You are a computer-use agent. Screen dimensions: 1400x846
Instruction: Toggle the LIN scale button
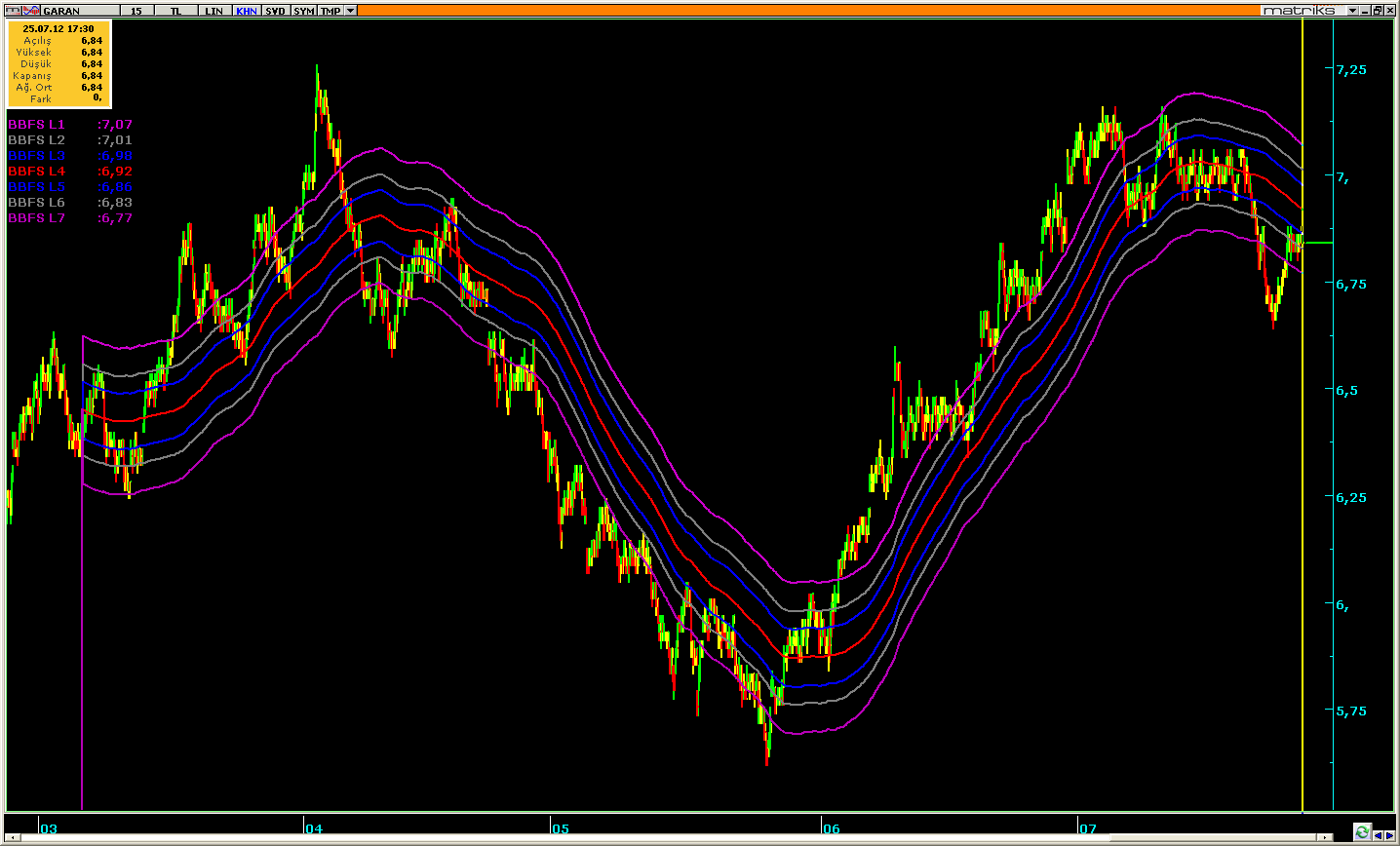point(214,11)
